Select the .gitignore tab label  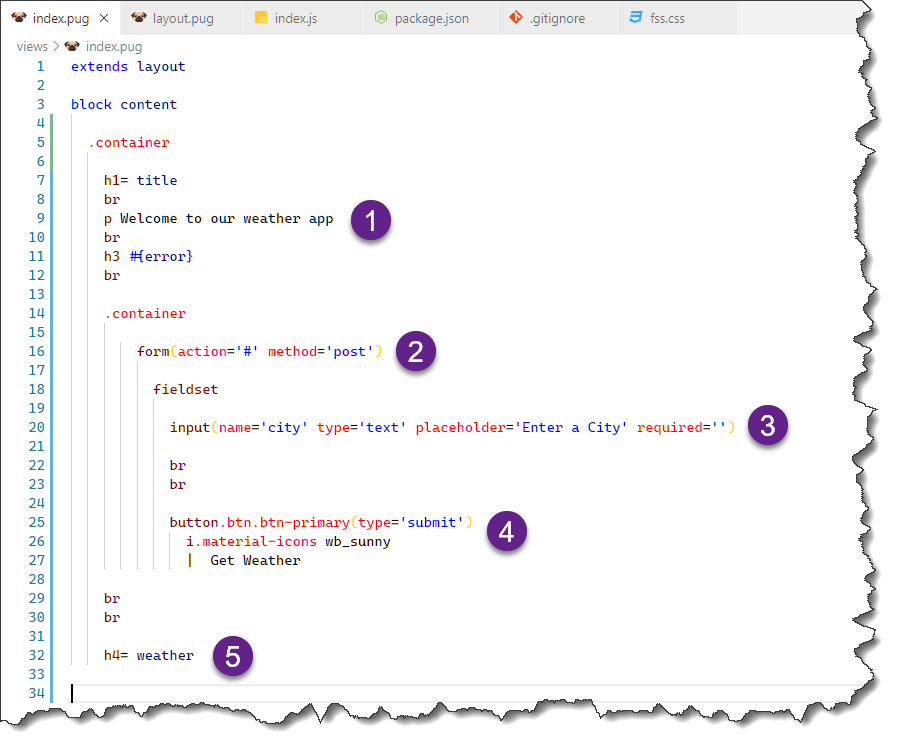point(557,18)
